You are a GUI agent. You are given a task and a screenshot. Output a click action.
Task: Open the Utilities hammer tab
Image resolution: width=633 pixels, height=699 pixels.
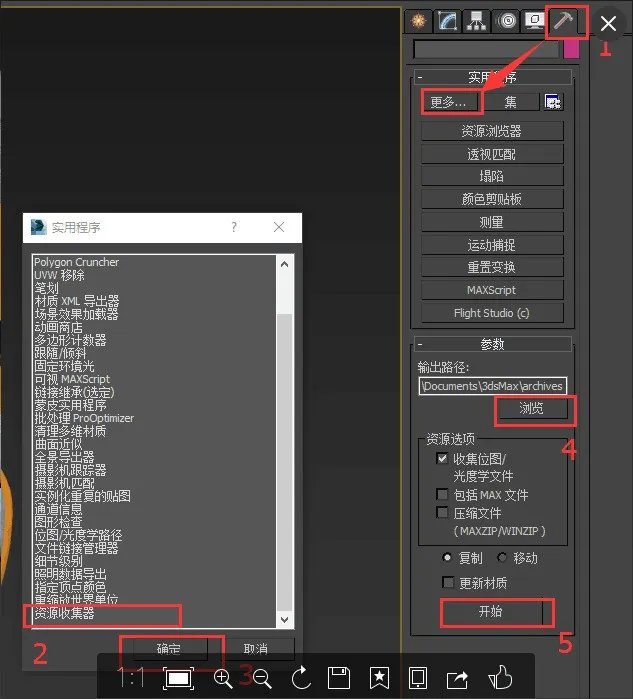click(563, 21)
